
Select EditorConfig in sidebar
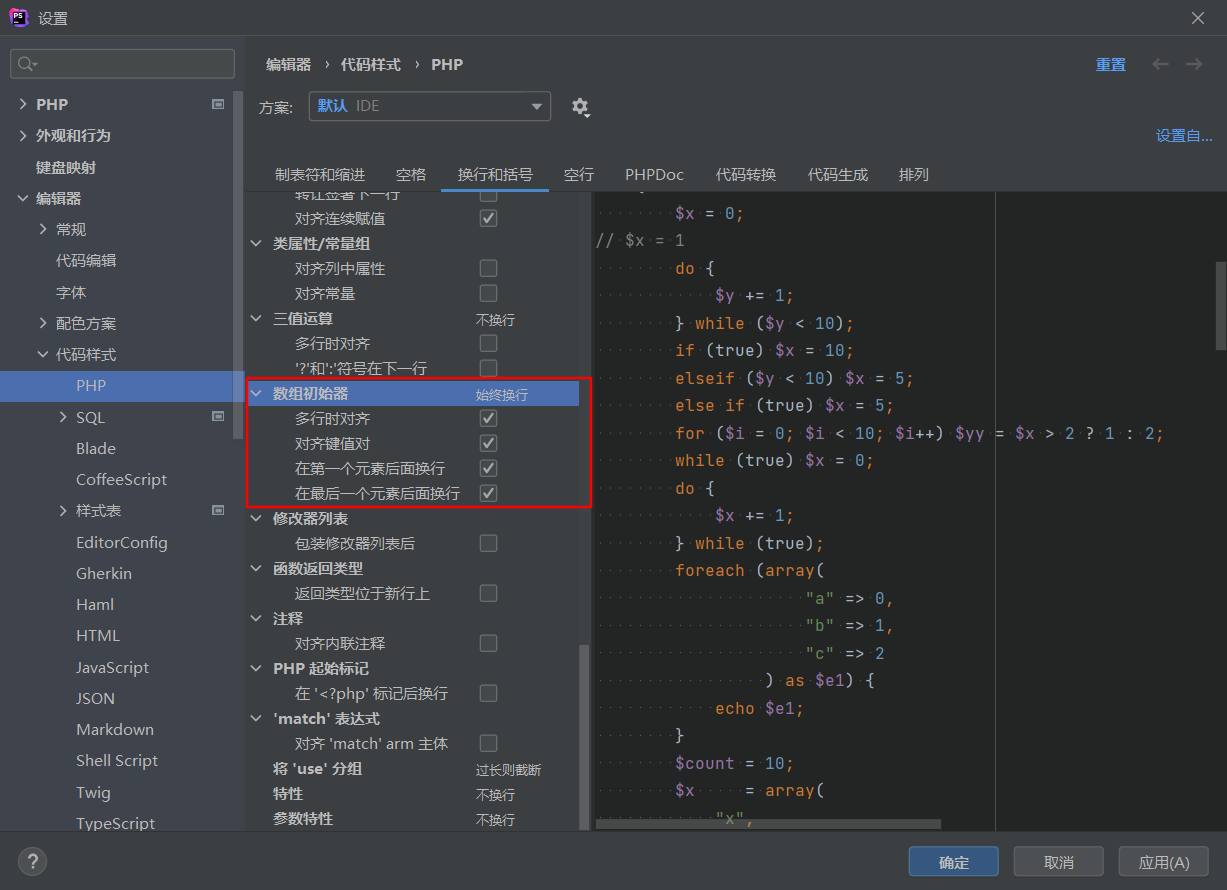pyautogui.click(x=122, y=542)
